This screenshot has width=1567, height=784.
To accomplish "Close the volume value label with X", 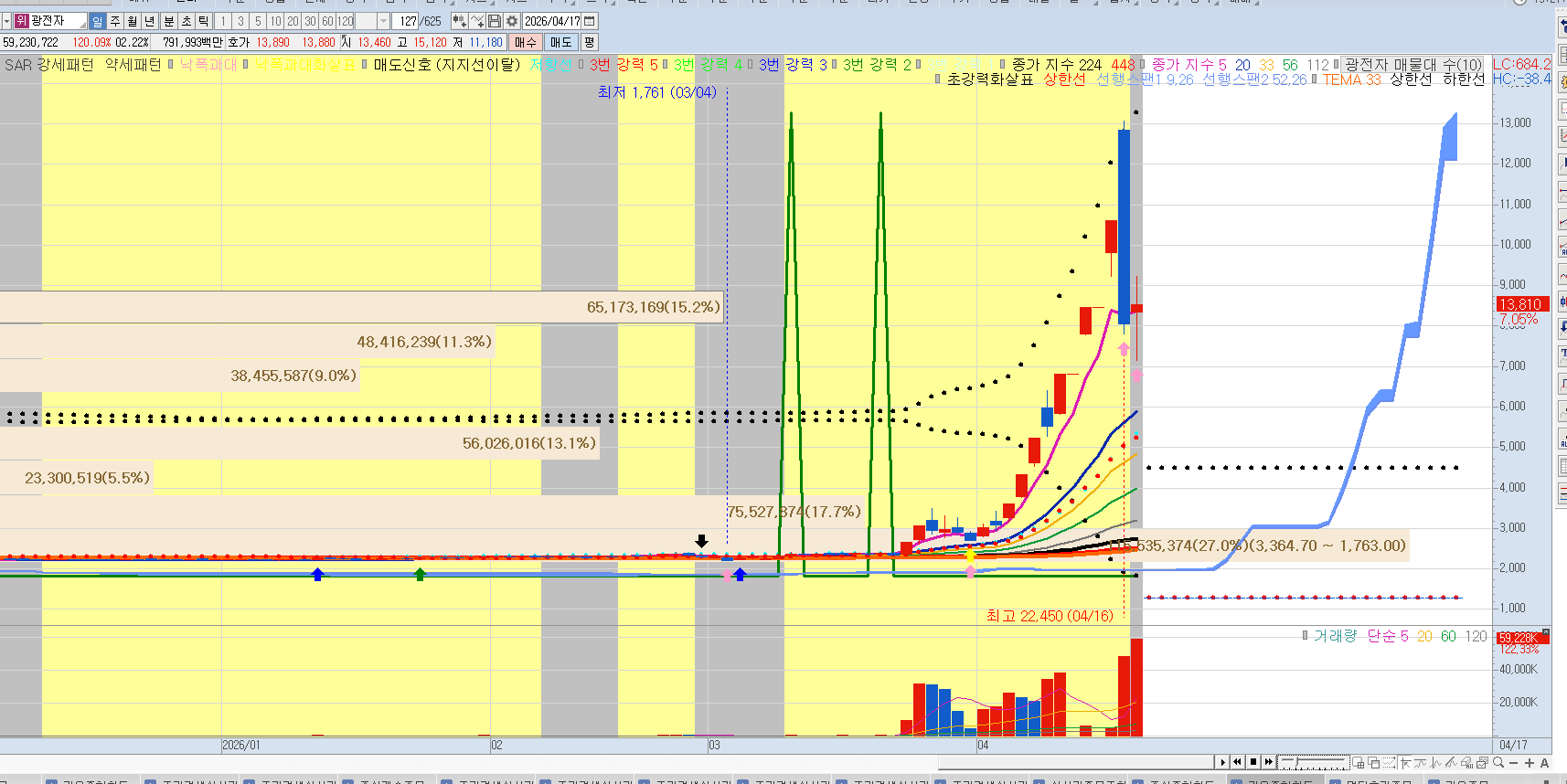I will (x=1546, y=632).
